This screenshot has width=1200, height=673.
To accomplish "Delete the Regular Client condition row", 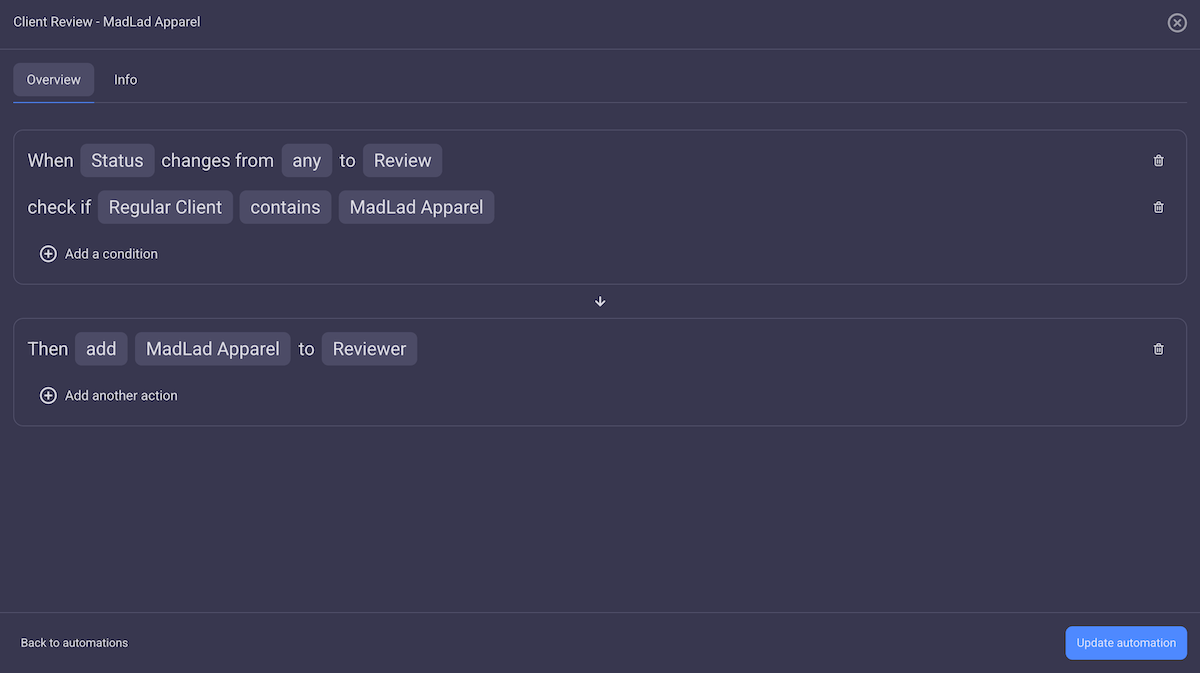I will coord(1158,207).
